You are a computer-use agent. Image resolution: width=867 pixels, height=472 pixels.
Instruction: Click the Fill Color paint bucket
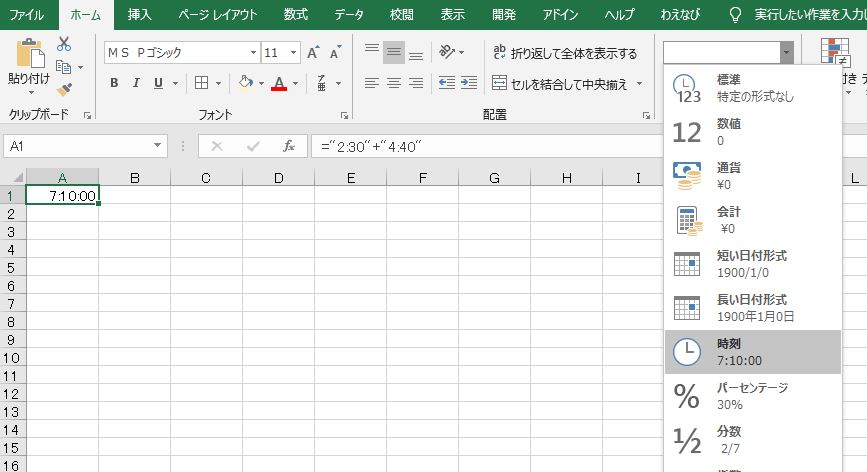246,83
